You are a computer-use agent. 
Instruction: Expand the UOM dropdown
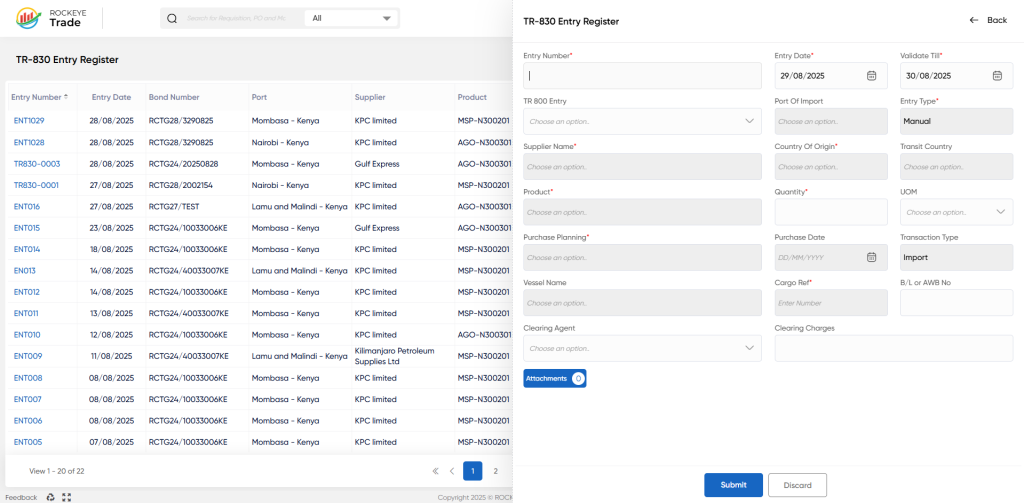coord(957,212)
